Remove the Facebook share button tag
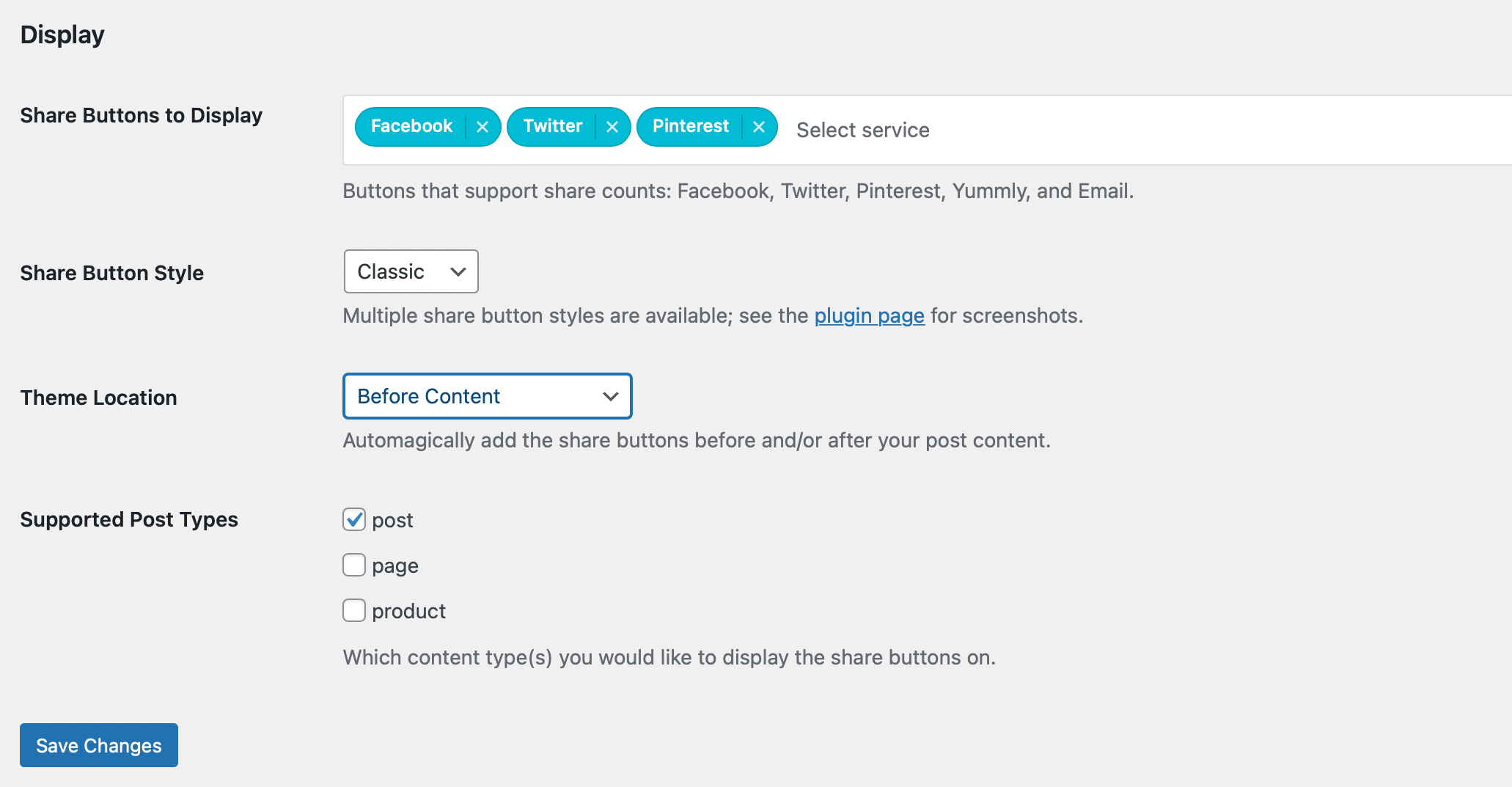The image size is (1512, 787). pos(482,126)
